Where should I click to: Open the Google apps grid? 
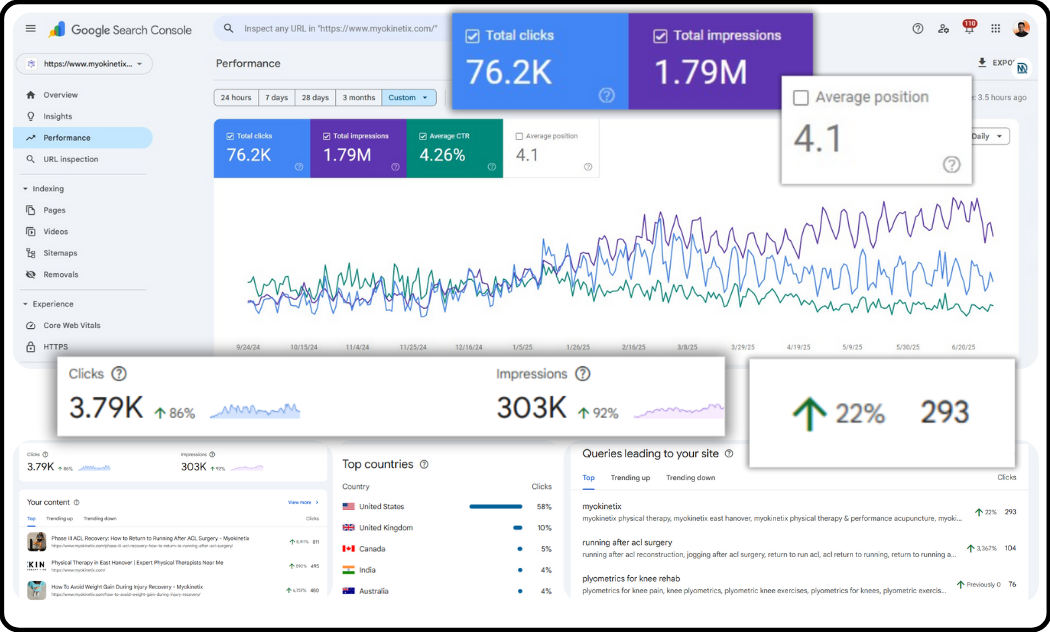(995, 28)
